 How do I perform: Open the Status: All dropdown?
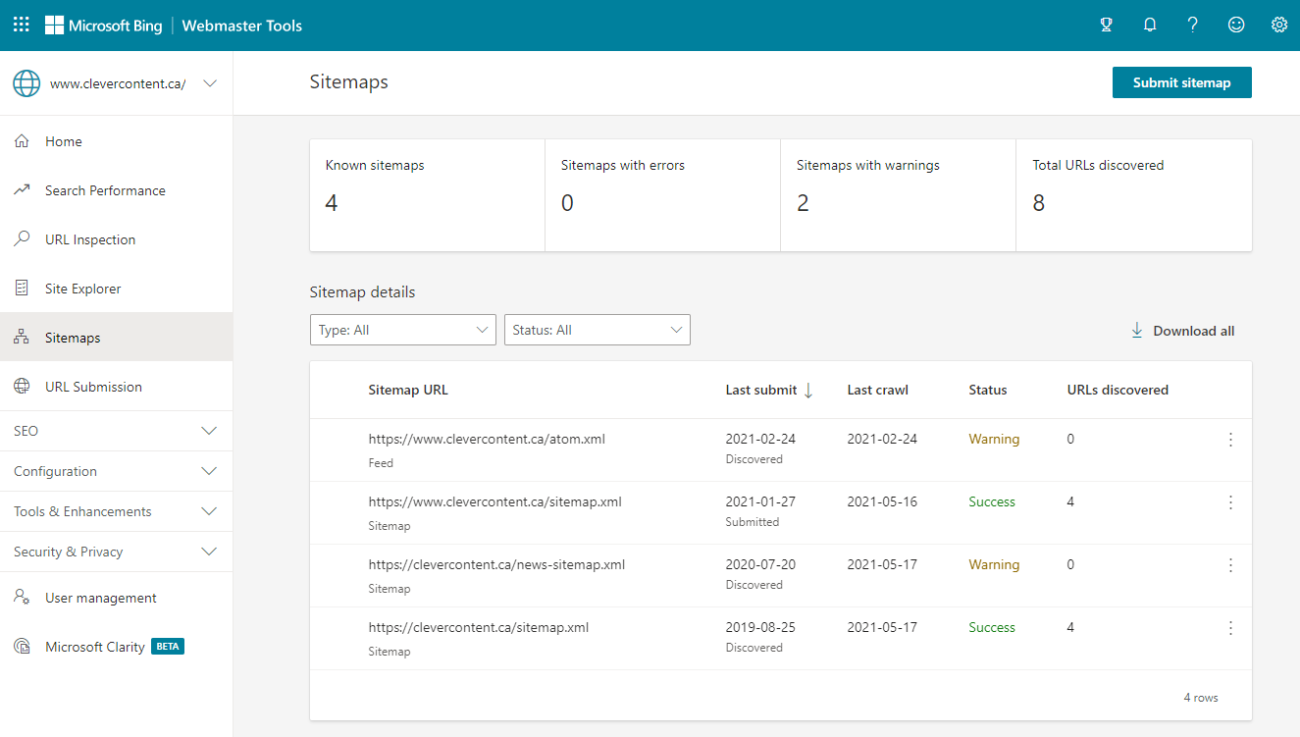click(597, 330)
